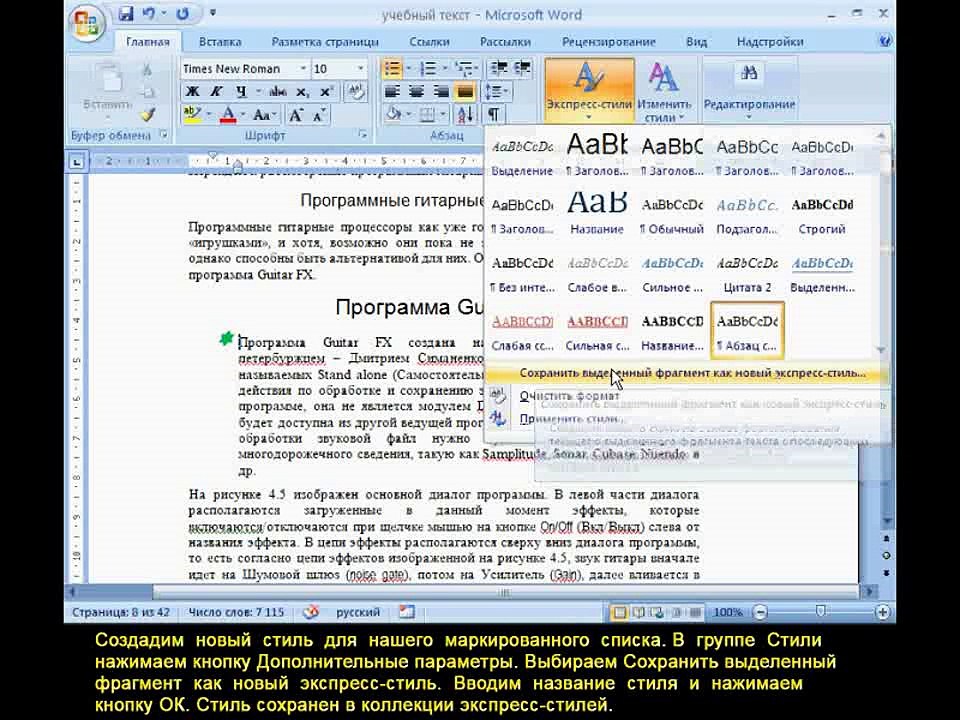
Task: Open the shading paint bucket
Action: click(x=392, y=114)
